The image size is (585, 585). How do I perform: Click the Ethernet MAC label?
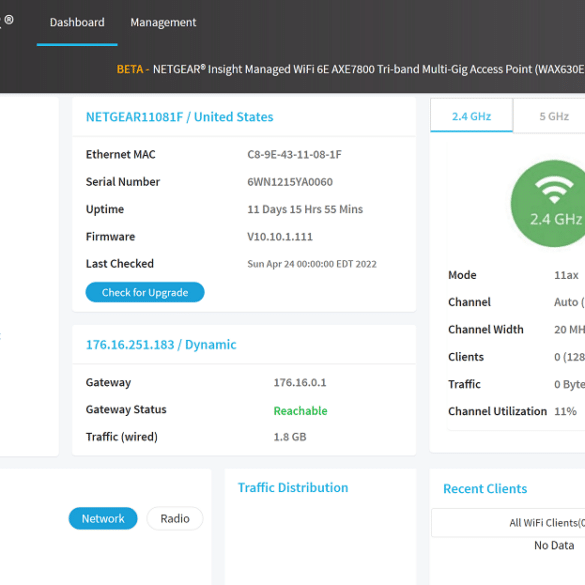pos(121,154)
